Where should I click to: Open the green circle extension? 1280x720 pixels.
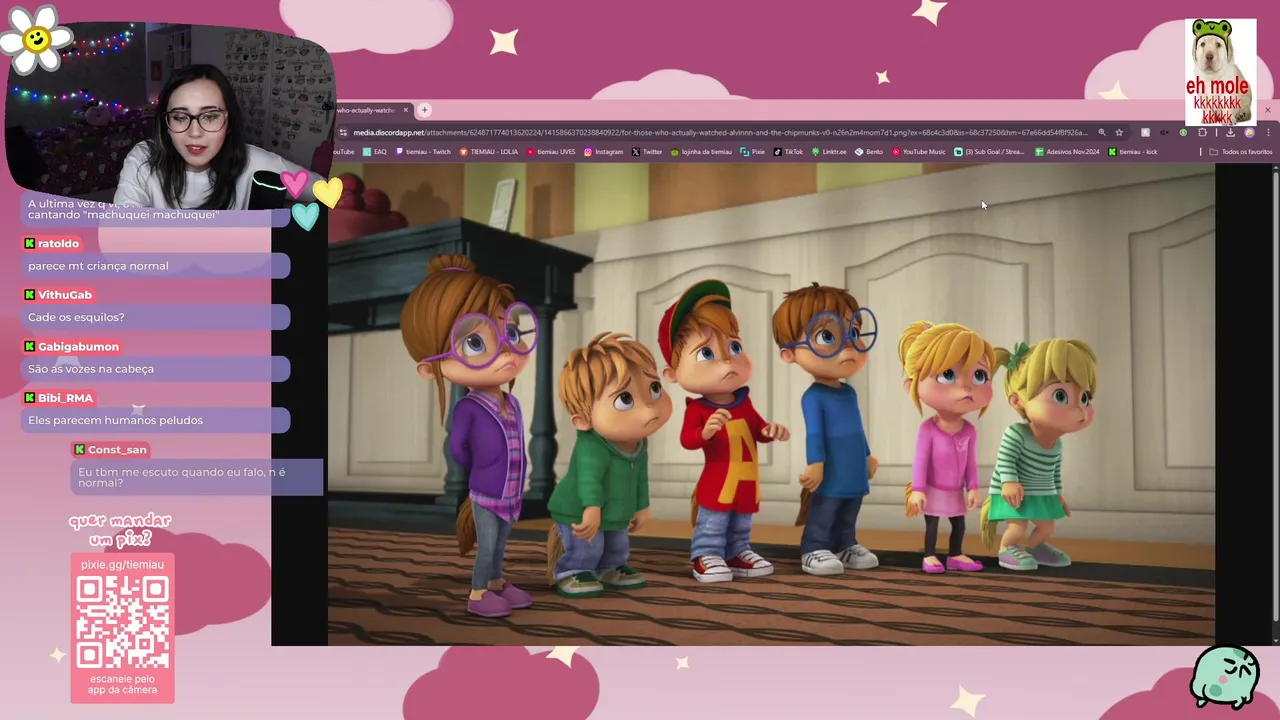pyautogui.click(x=1183, y=132)
